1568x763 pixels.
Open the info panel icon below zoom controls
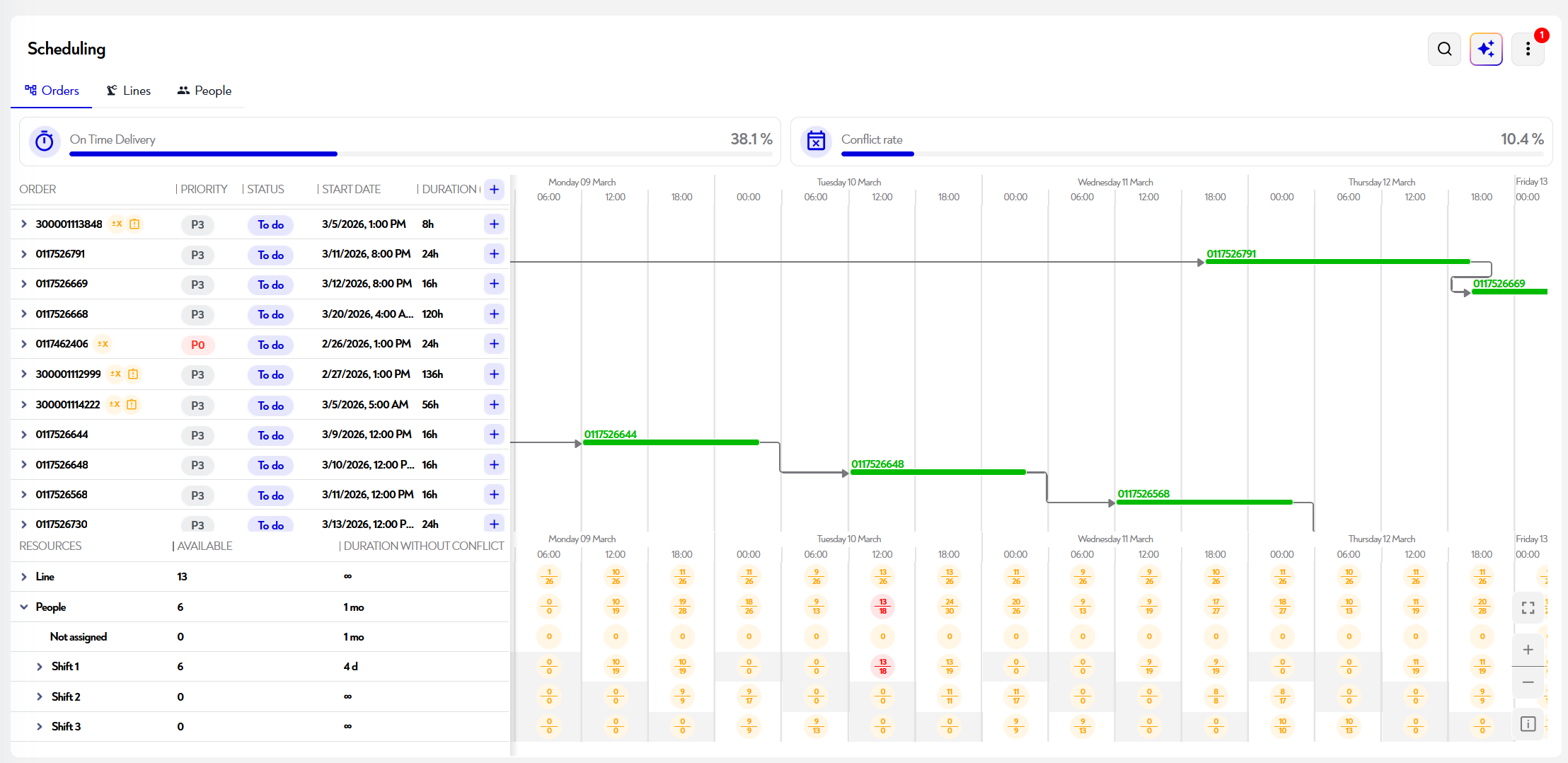point(1528,723)
